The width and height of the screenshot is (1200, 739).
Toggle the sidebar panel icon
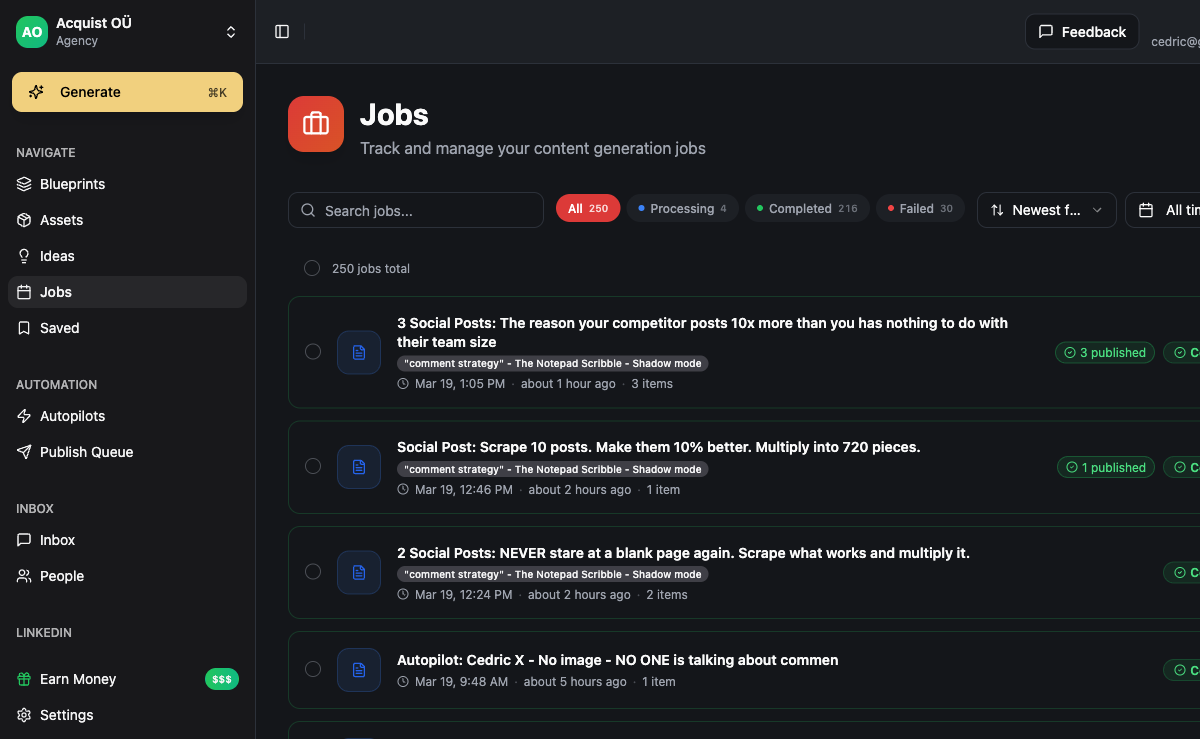tap(282, 32)
